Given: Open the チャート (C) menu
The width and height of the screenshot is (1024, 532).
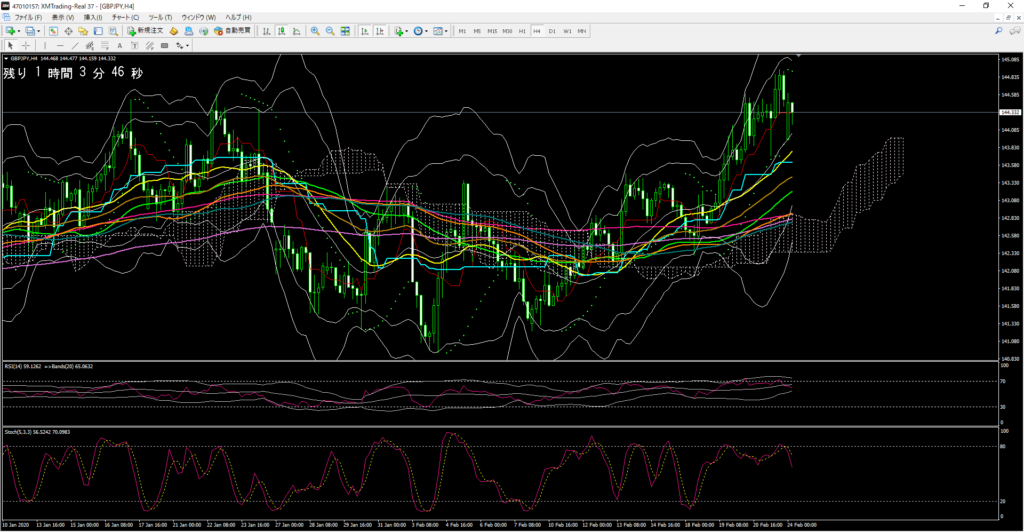Looking at the screenshot, I should (x=125, y=17).
